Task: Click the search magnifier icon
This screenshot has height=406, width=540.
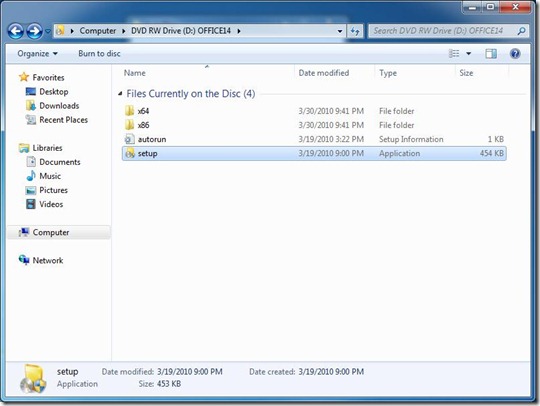Action: 521,31
